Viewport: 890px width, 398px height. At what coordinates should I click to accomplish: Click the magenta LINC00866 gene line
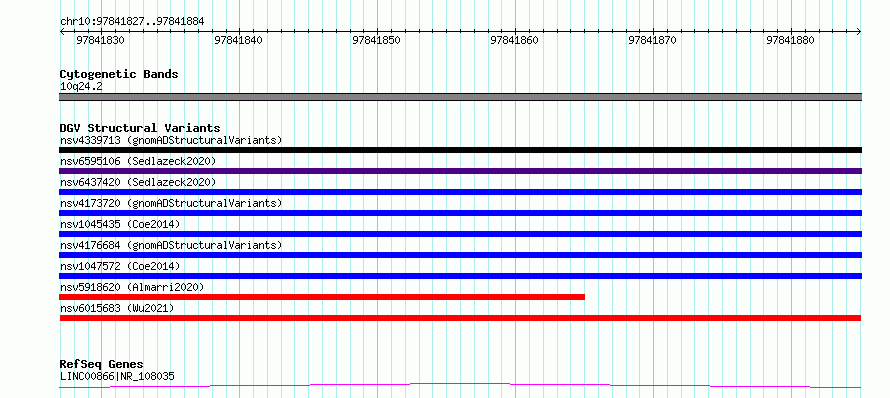460,386
